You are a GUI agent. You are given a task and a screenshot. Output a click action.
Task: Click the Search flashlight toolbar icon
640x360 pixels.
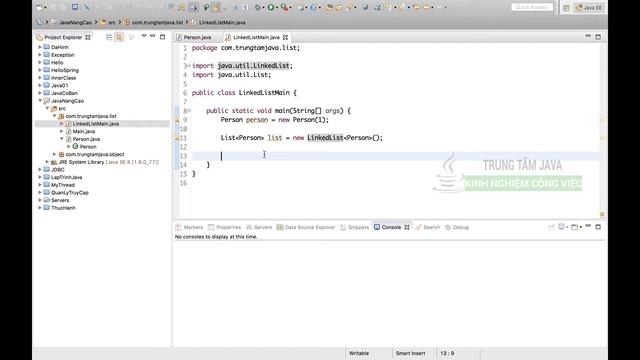tap(350, 7)
